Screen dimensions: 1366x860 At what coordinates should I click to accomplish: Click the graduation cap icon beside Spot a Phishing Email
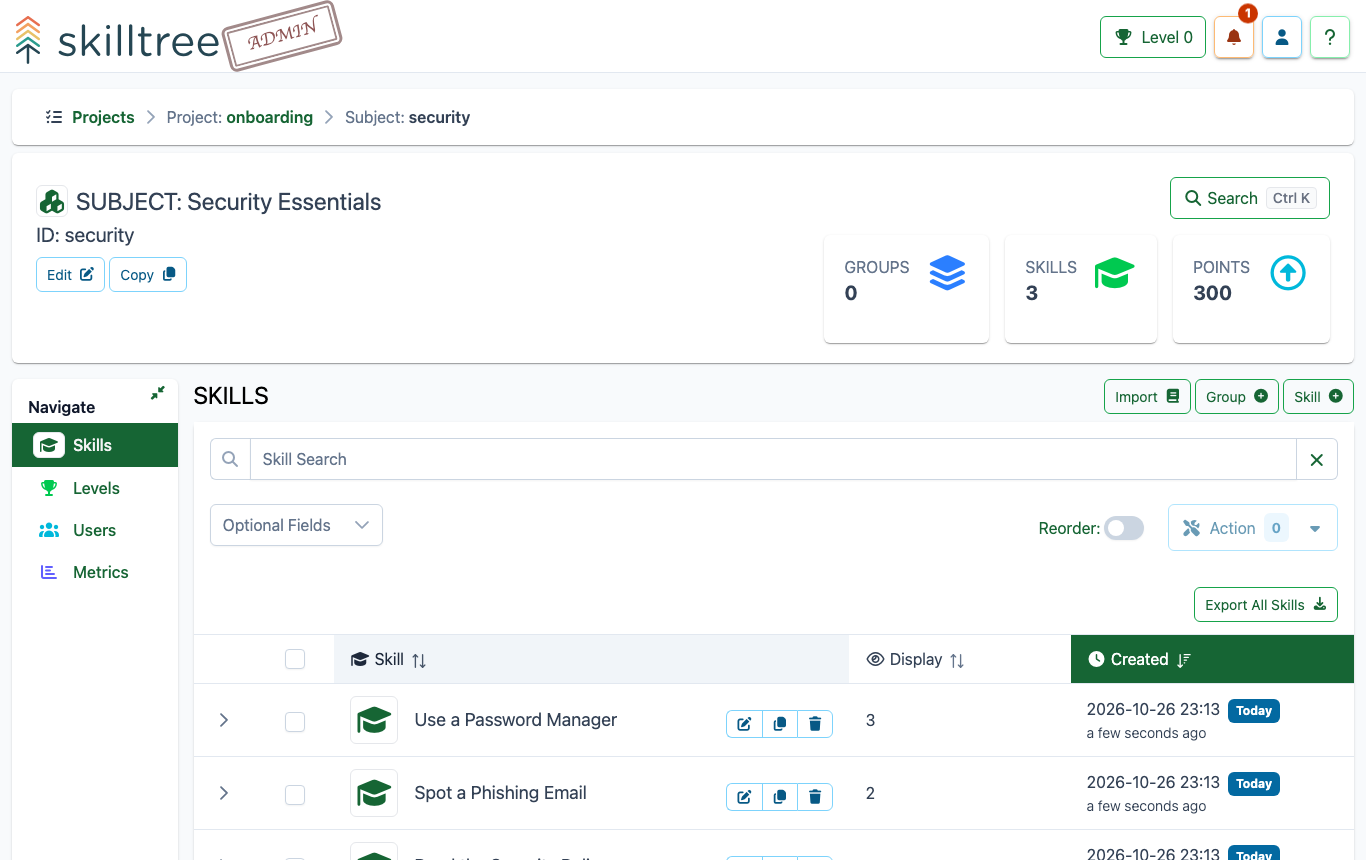coord(374,793)
